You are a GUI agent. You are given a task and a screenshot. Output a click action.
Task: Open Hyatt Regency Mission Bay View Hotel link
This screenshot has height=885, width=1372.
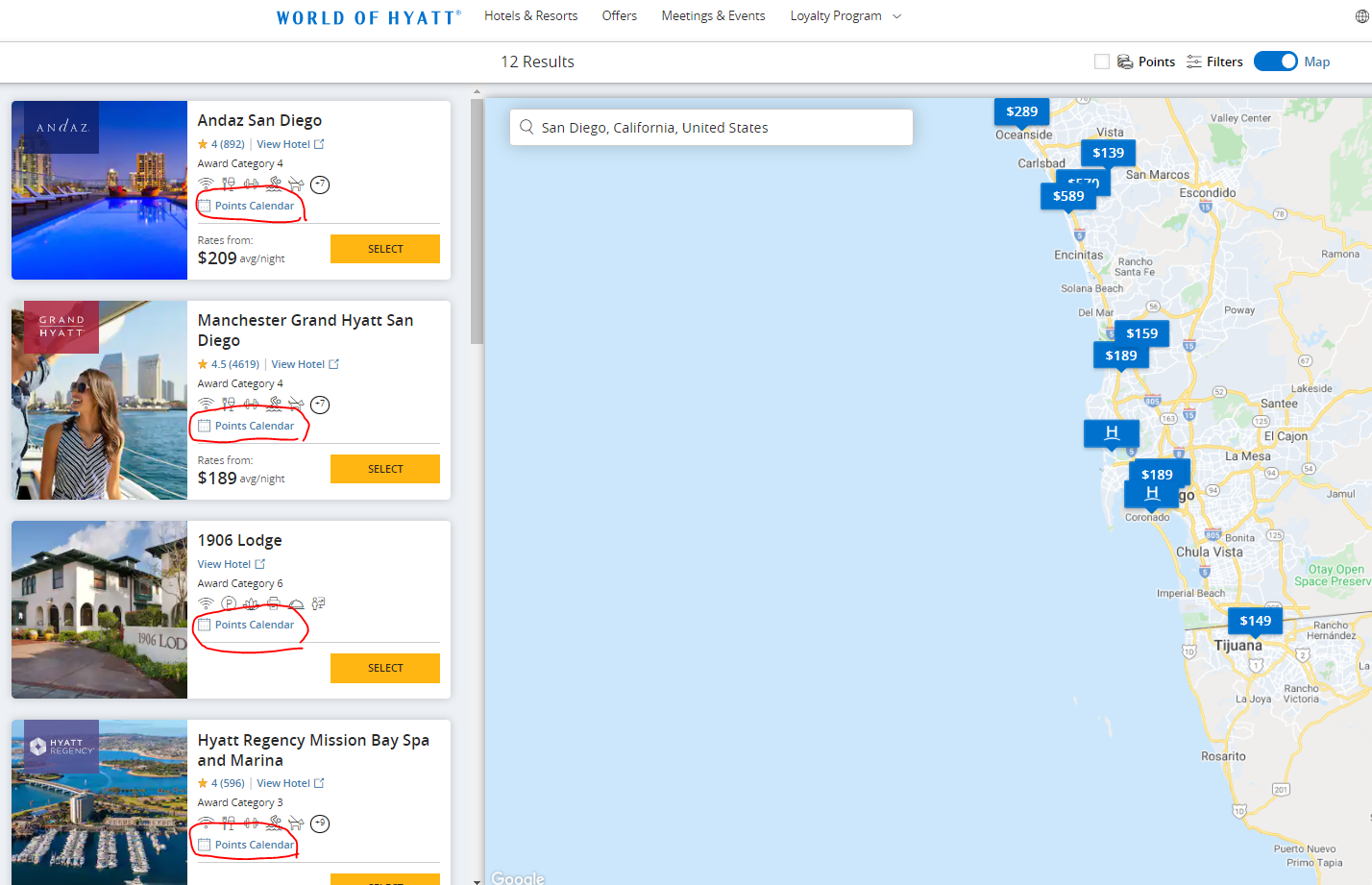click(290, 783)
